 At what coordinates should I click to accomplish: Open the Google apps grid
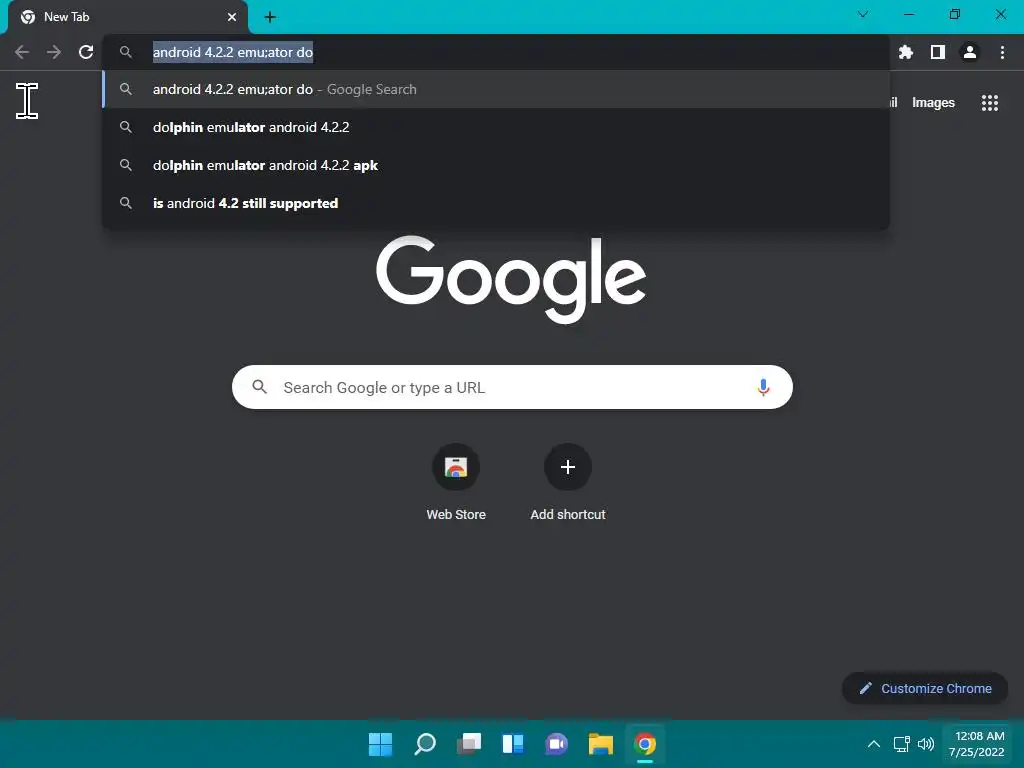click(990, 103)
